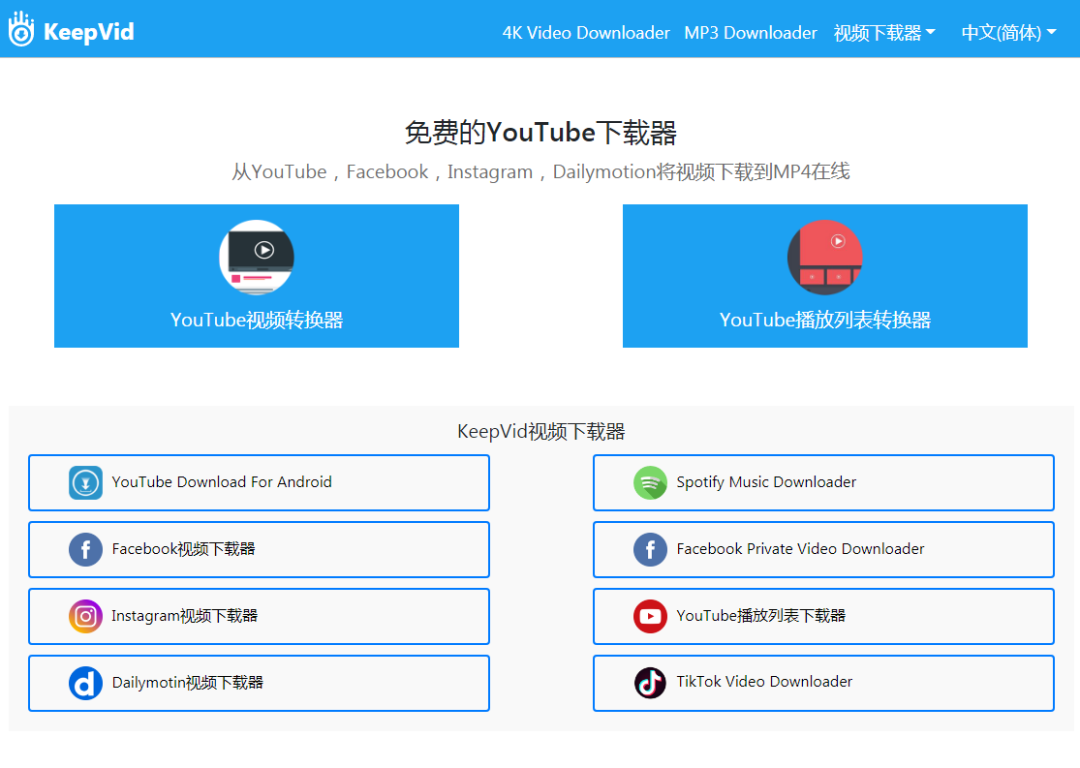Click the Instagram camera icon
Screen dimensions: 1080x768
pos(85,616)
